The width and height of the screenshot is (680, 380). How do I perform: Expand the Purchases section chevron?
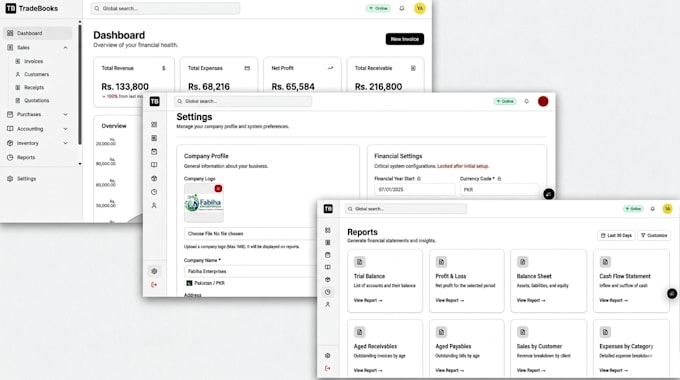point(65,115)
